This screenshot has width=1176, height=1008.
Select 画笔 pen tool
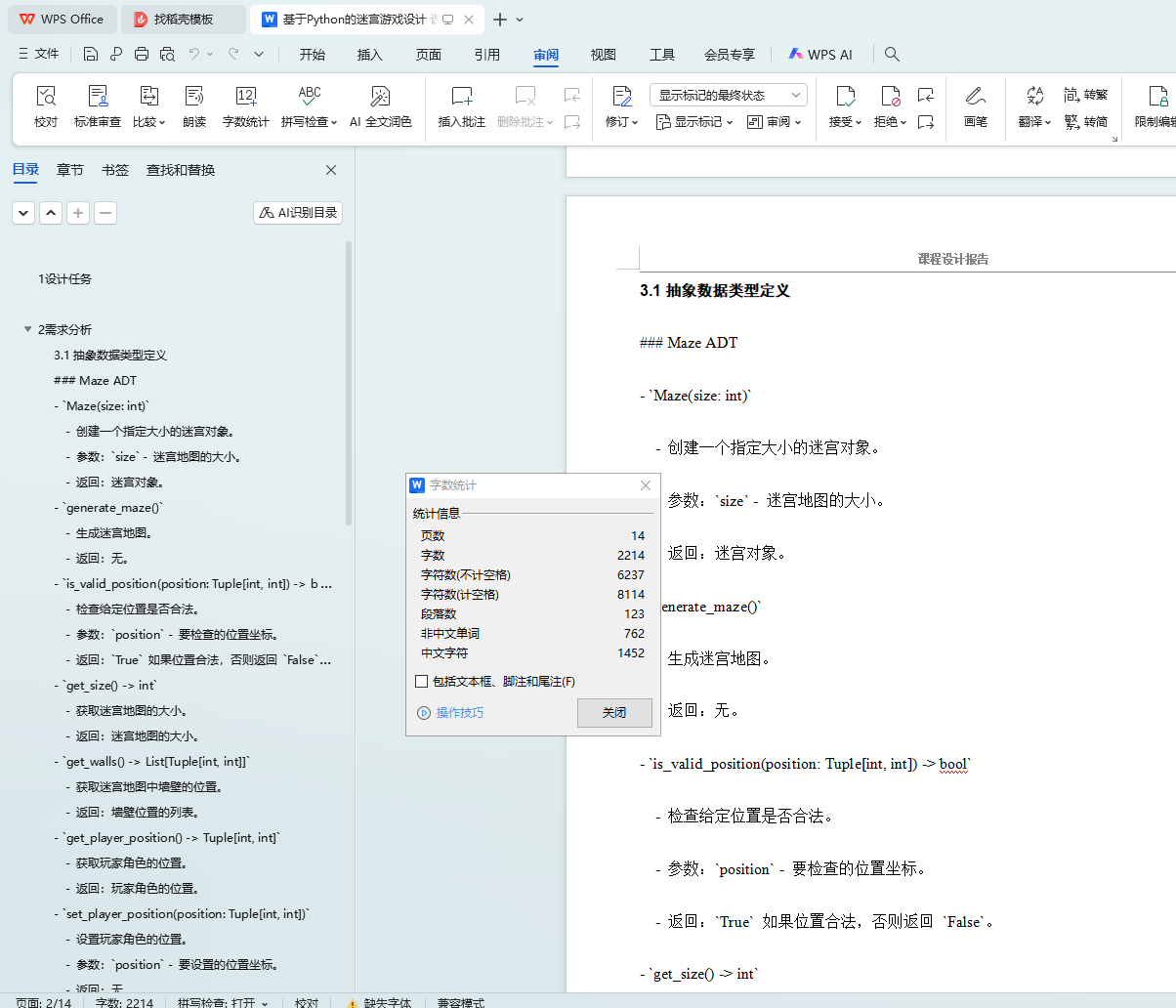click(x=975, y=106)
